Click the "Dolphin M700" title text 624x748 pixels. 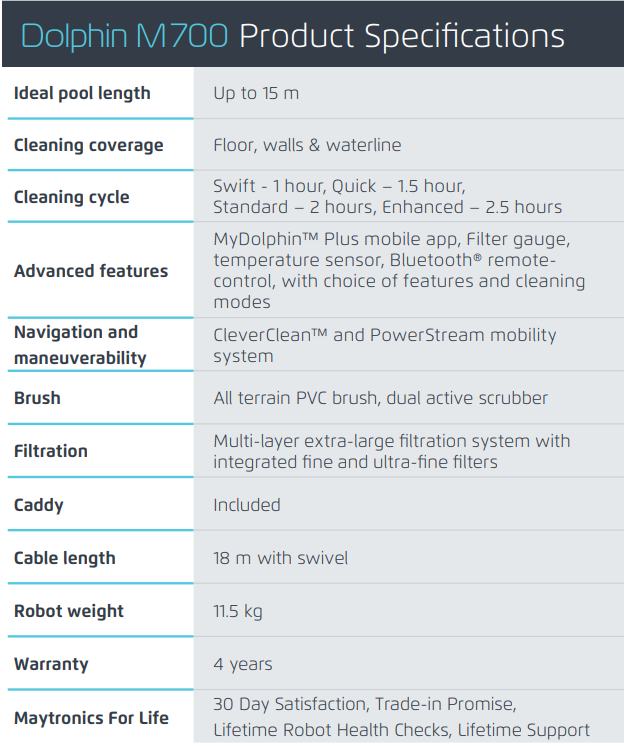(124, 36)
